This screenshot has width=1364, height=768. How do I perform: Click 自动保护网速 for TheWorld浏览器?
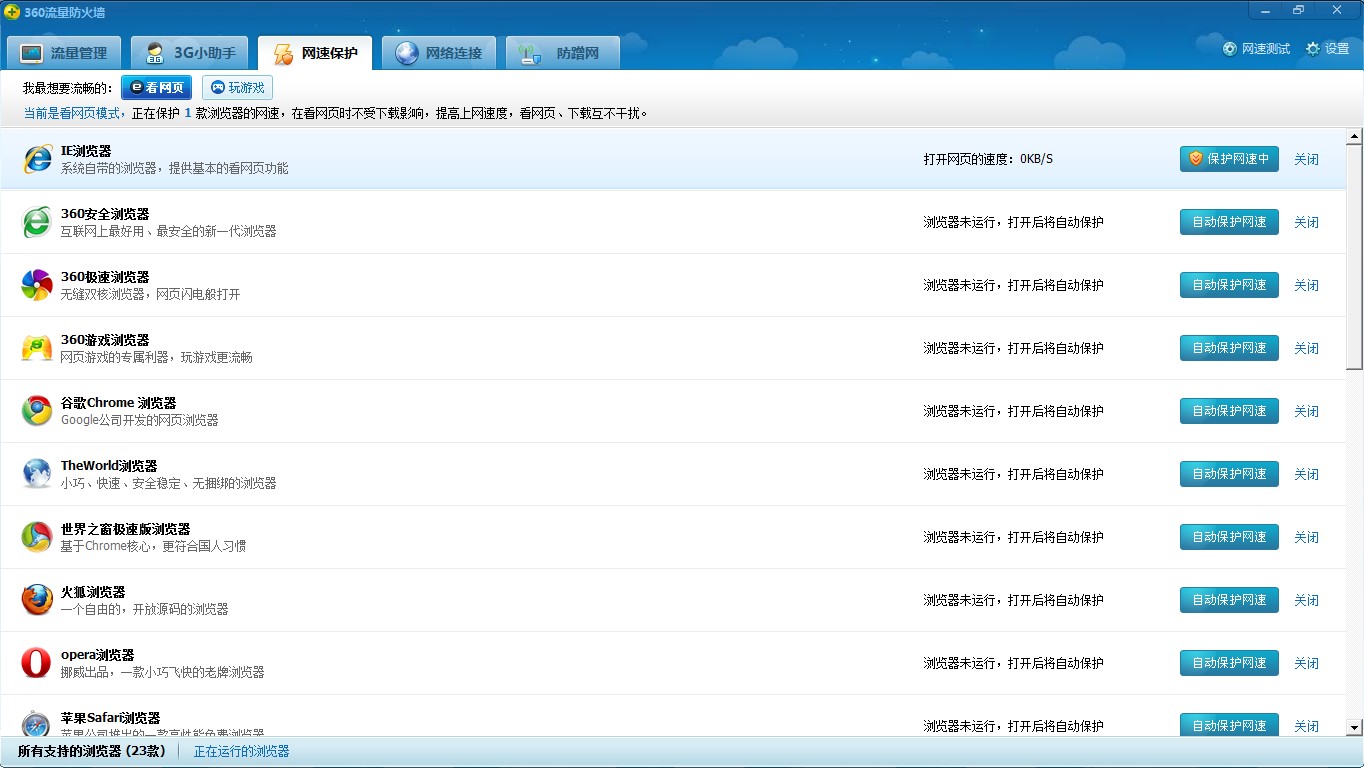click(x=1229, y=474)
